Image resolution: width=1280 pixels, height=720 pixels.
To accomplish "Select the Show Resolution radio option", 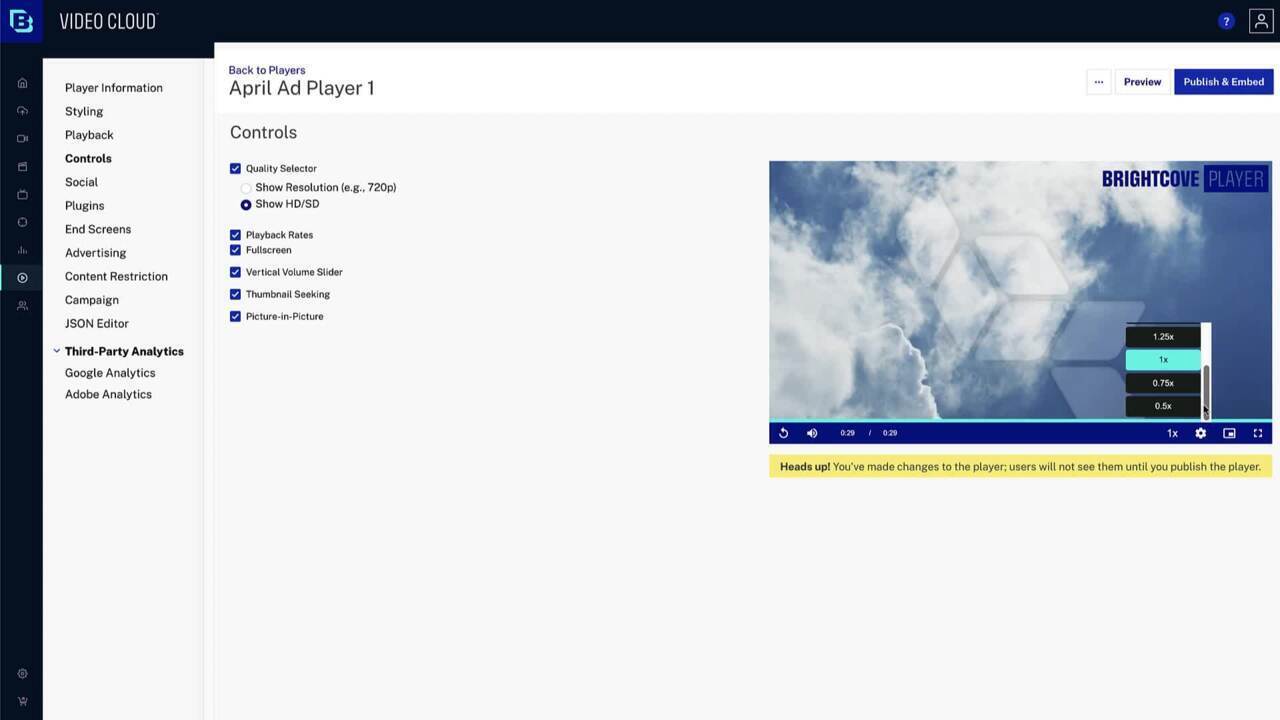I will (246, 188).
